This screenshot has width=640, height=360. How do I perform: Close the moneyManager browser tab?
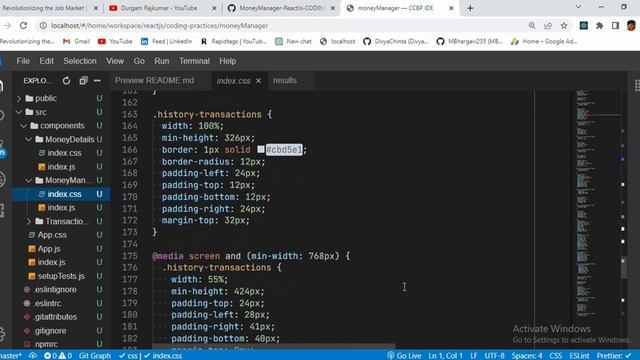(x=451, y=8)
